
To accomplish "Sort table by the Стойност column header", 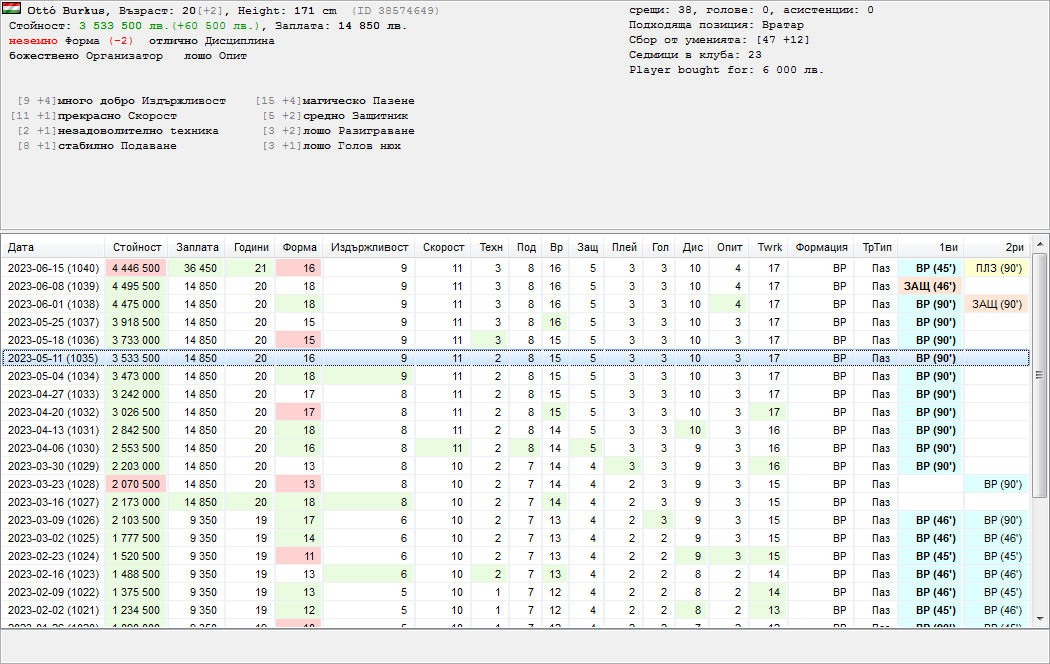I will tap(137, 247).
